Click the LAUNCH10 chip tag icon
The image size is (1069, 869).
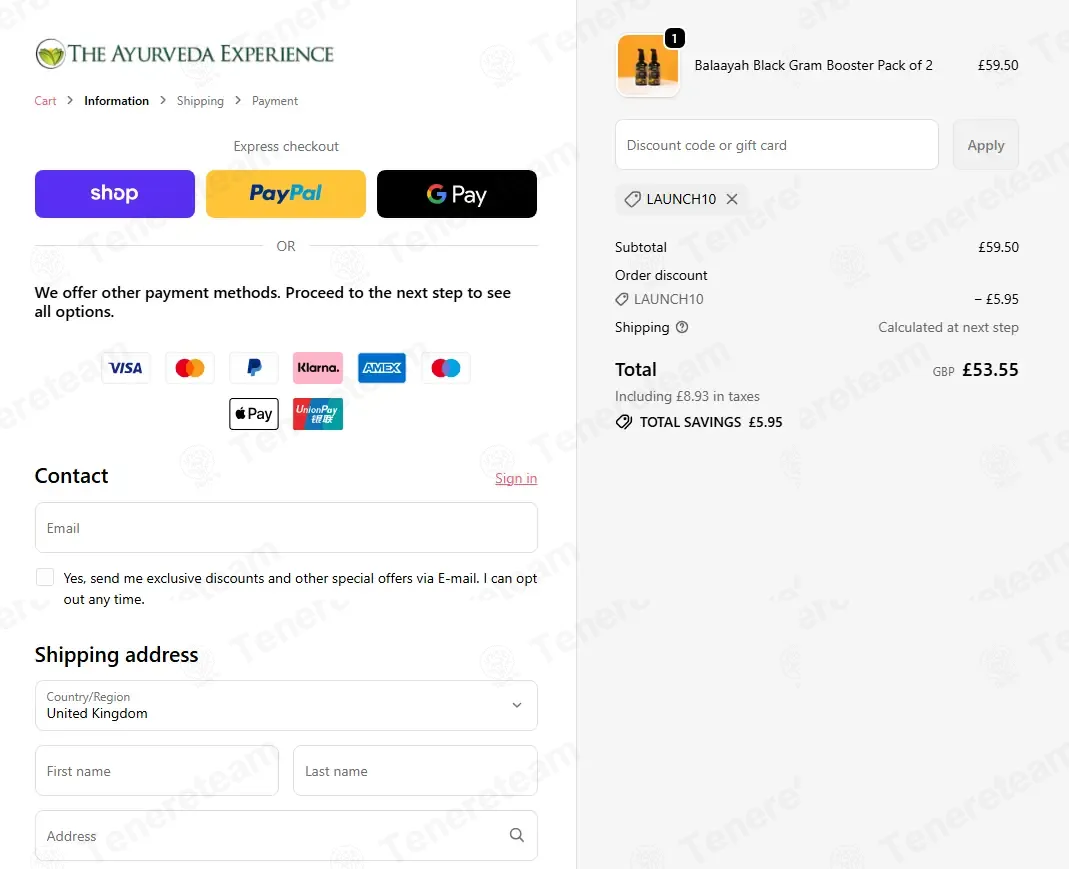(x=633, y=199)
